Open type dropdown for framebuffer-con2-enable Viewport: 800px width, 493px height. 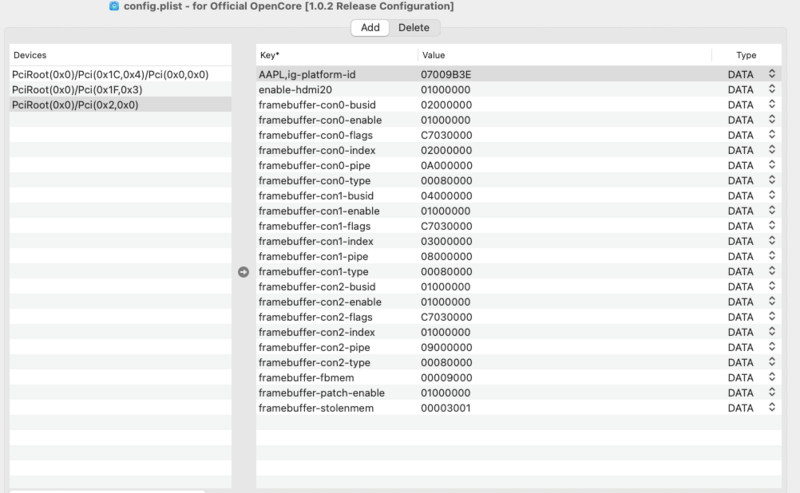pos(772,301)
